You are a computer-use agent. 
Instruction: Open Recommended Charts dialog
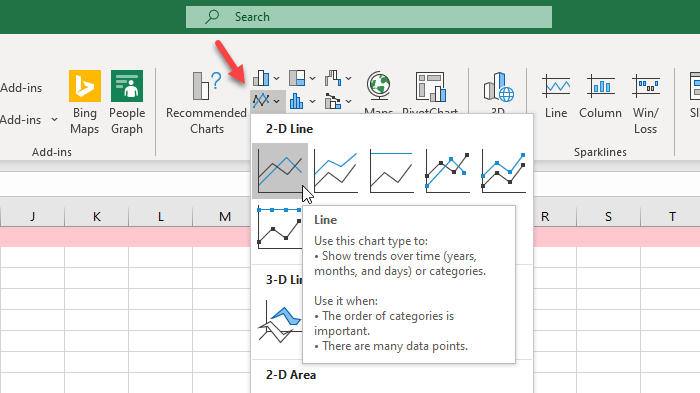point(206,102)
